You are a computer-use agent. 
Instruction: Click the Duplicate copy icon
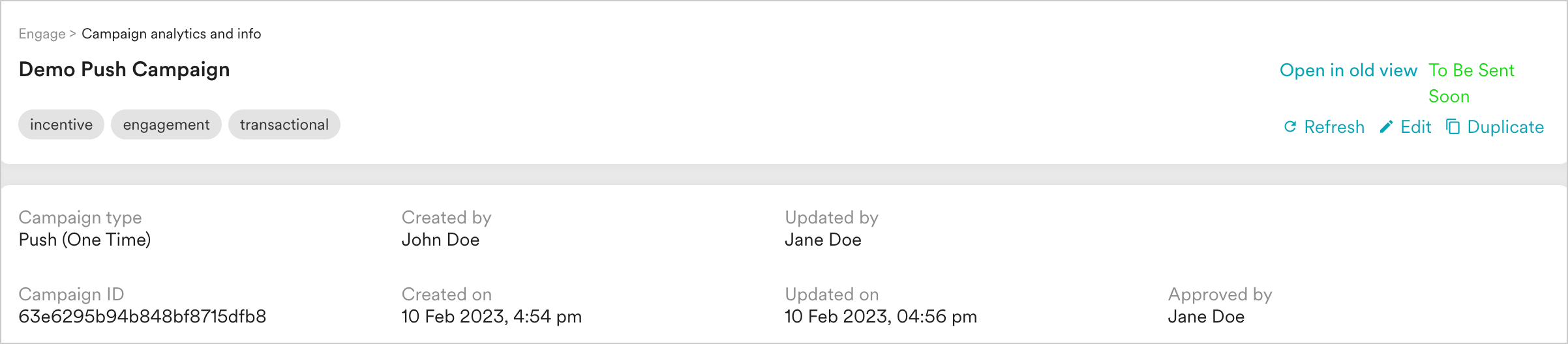point(1453,126)
